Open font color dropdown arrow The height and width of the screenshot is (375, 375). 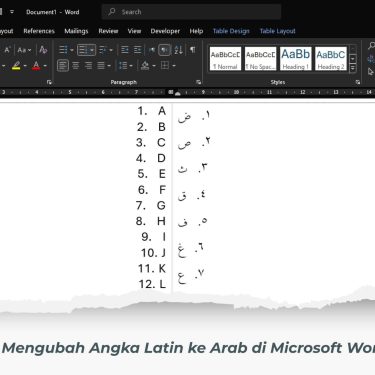click(x=45, y=66)
